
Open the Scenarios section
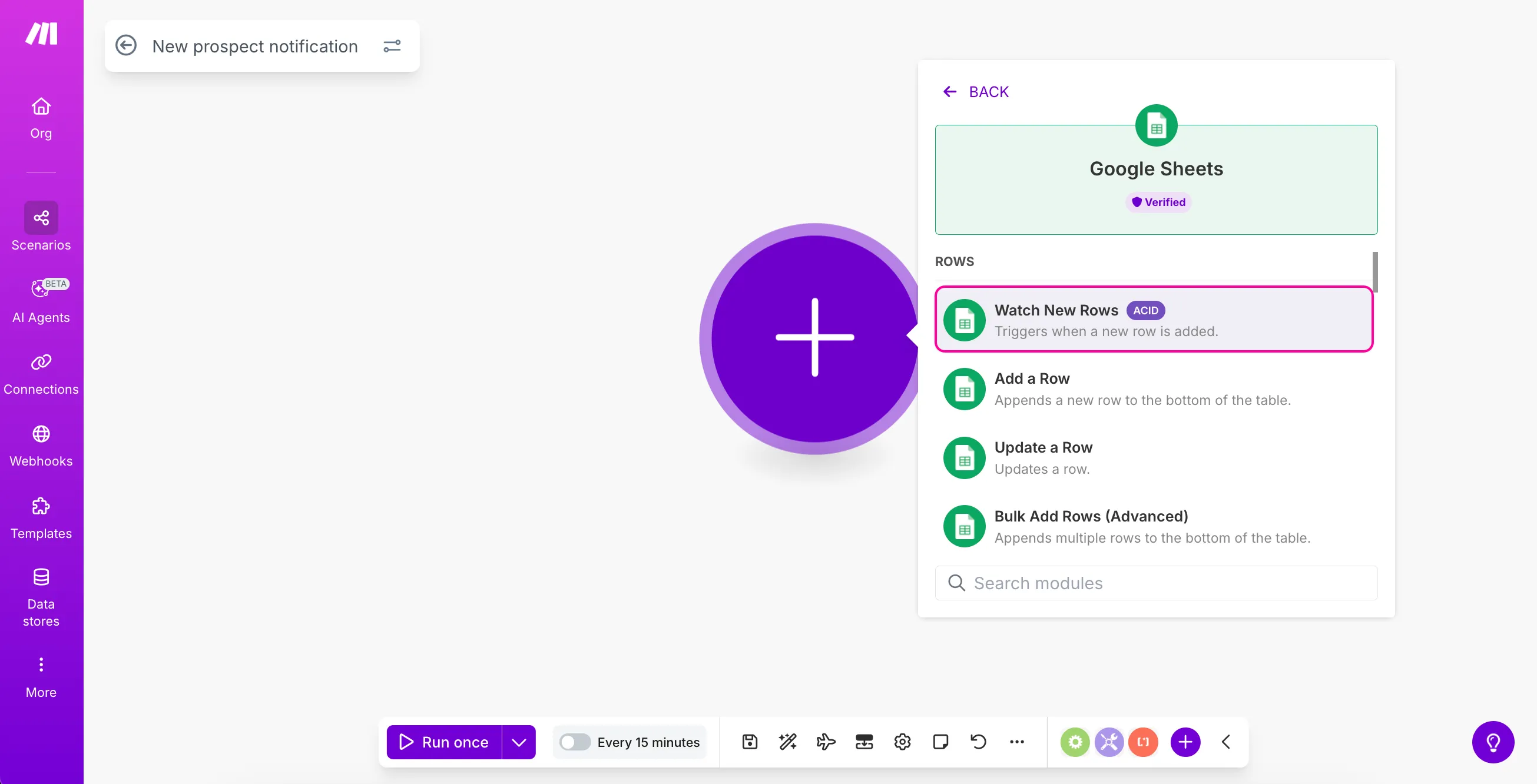pos(41,227)
